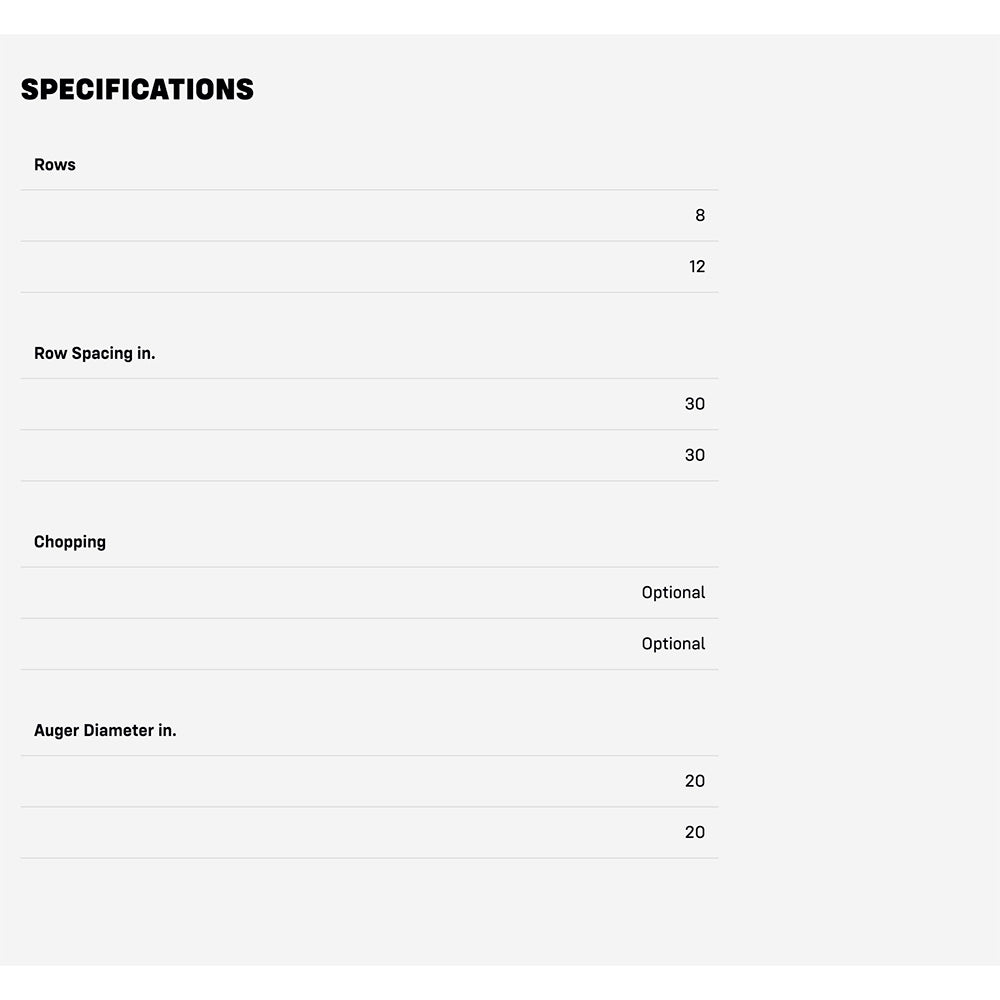Screen dimensions: 1000x1000
Task: Click the value 8 under Rows
Action: click(700, 216)
